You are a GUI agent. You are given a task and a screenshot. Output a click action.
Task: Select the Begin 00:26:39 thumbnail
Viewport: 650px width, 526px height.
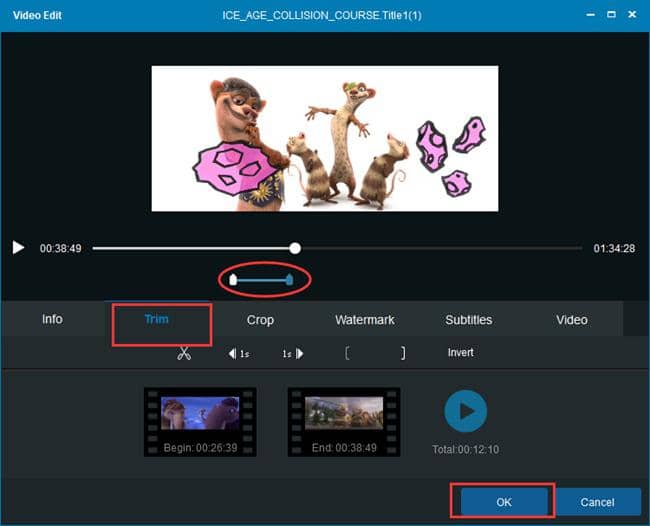tap(200, 422)
